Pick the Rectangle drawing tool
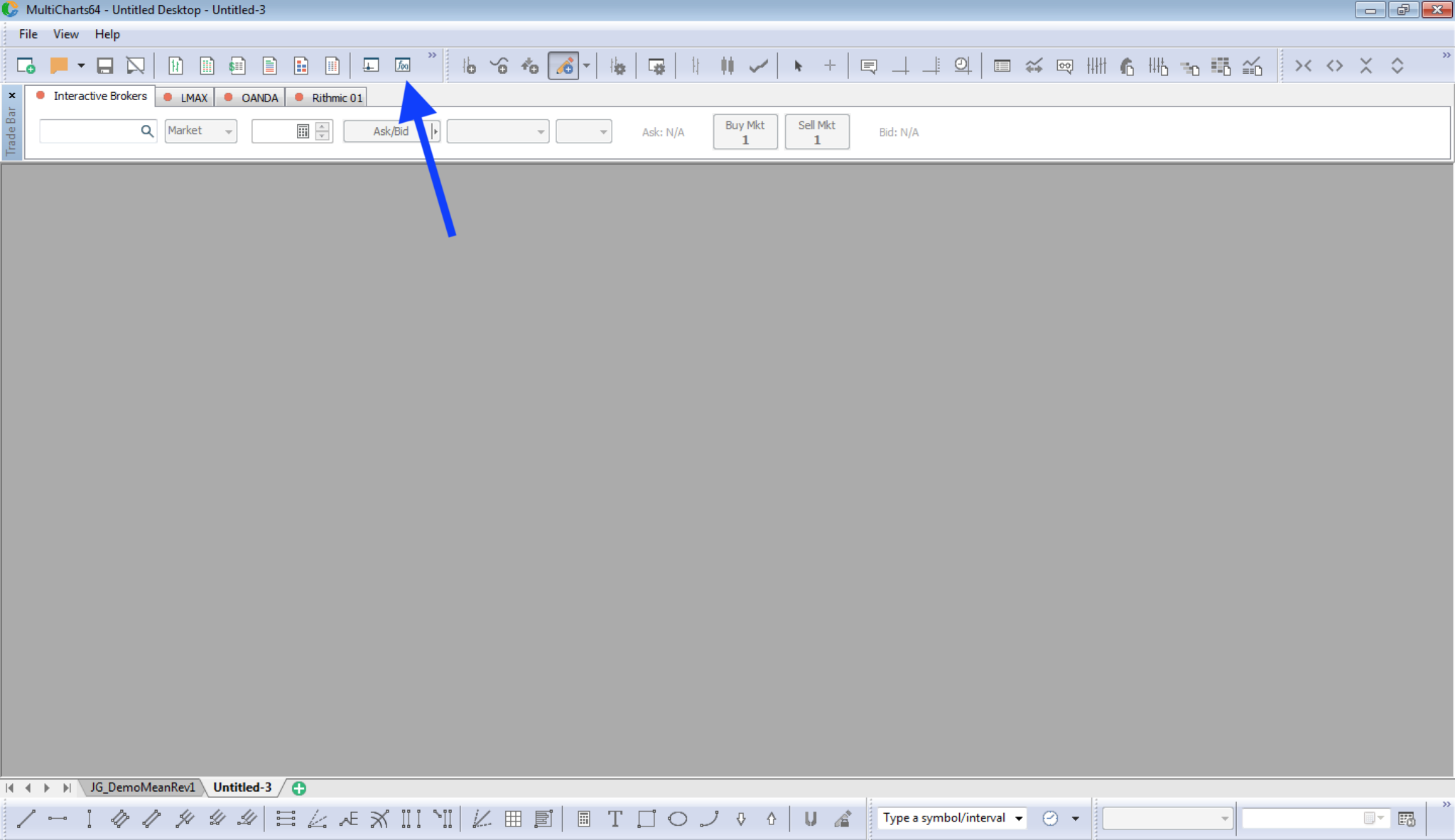The image size is (1455, 840). pyautogui.click(x=647, y=819)
